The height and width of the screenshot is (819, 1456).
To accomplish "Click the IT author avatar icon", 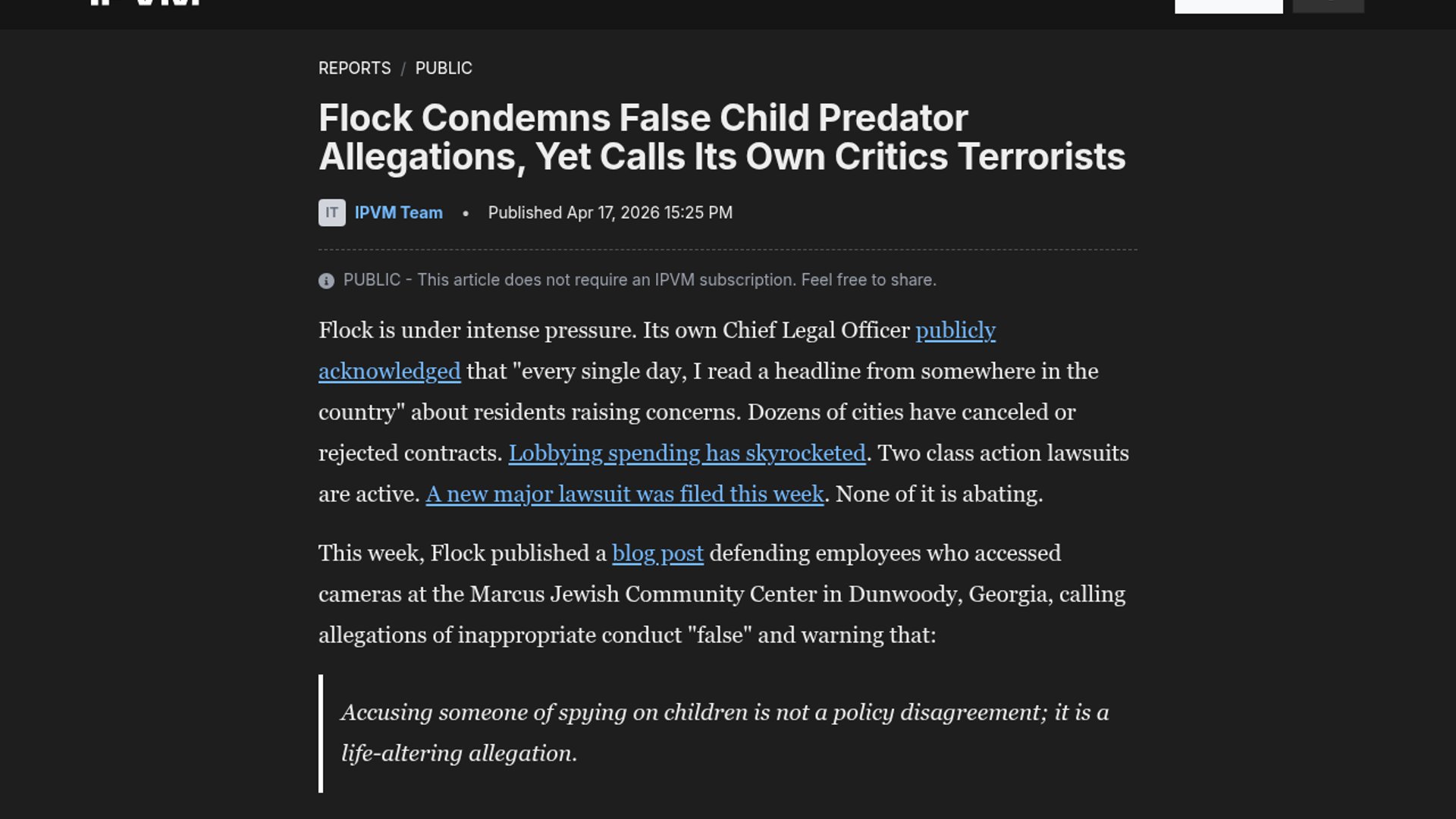I will click(x=331, y=213).
